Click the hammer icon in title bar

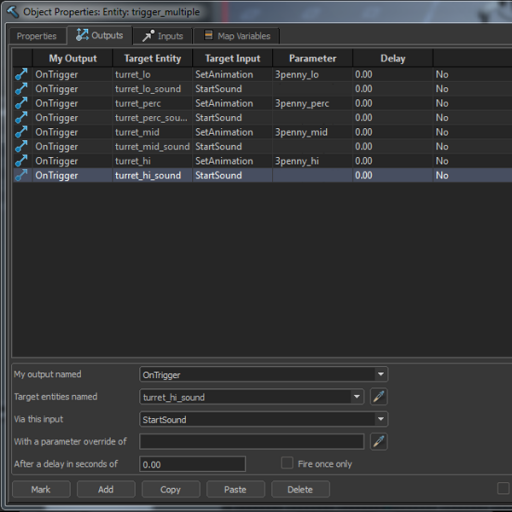click(13, 12)
